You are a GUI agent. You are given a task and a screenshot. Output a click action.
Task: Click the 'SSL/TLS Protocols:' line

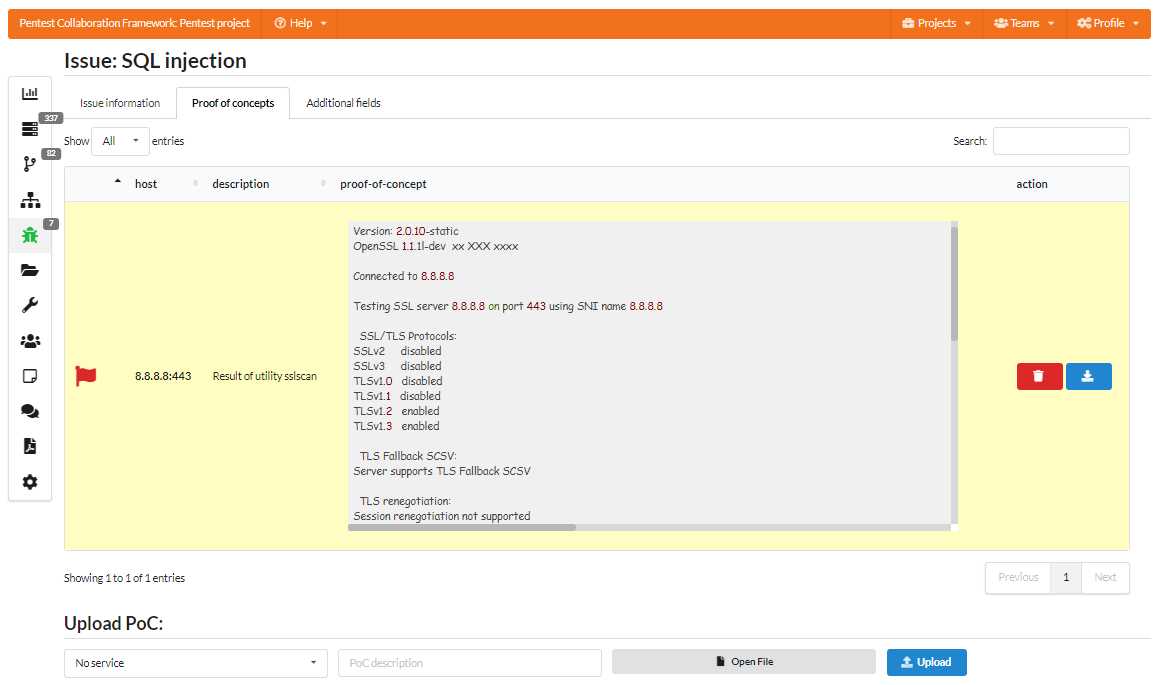[408, 335]
